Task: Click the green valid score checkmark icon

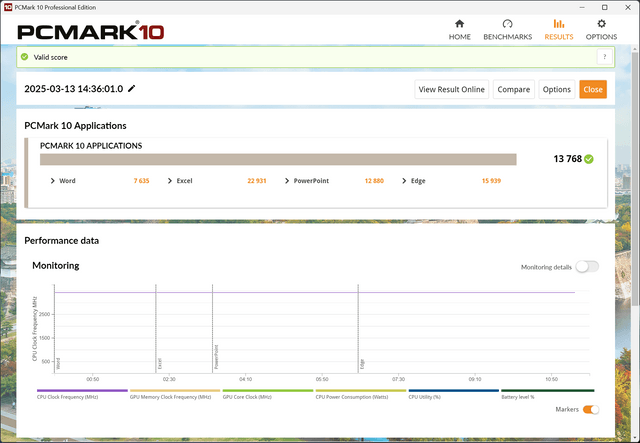Action: click(24, 57)
